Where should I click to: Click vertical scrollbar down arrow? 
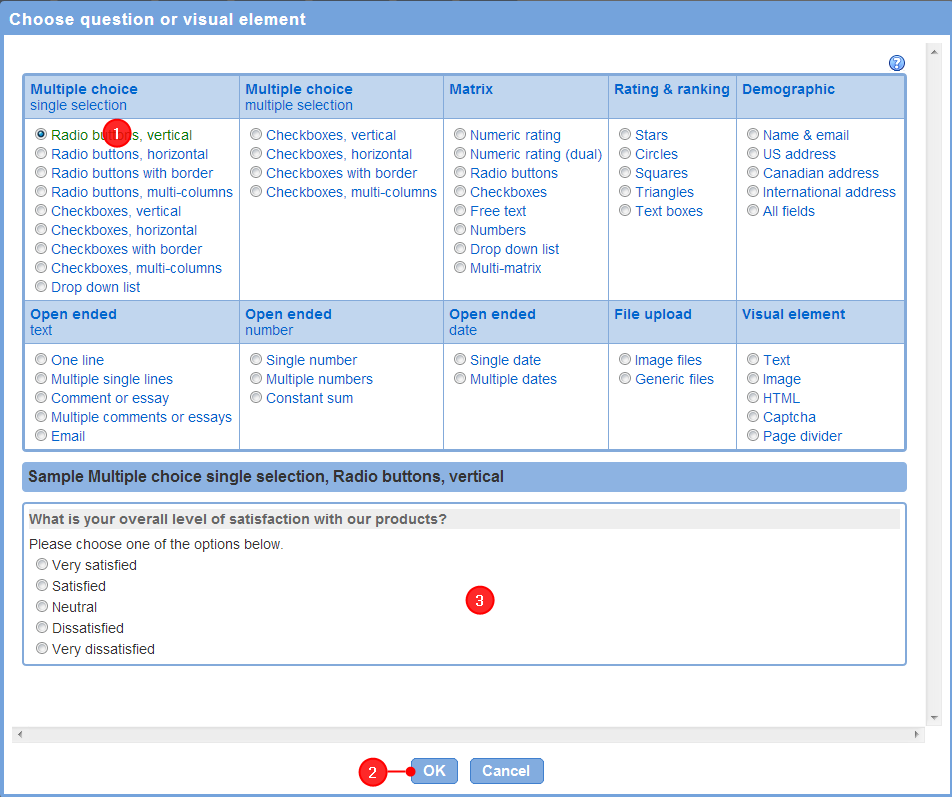(x=934, y=717)
